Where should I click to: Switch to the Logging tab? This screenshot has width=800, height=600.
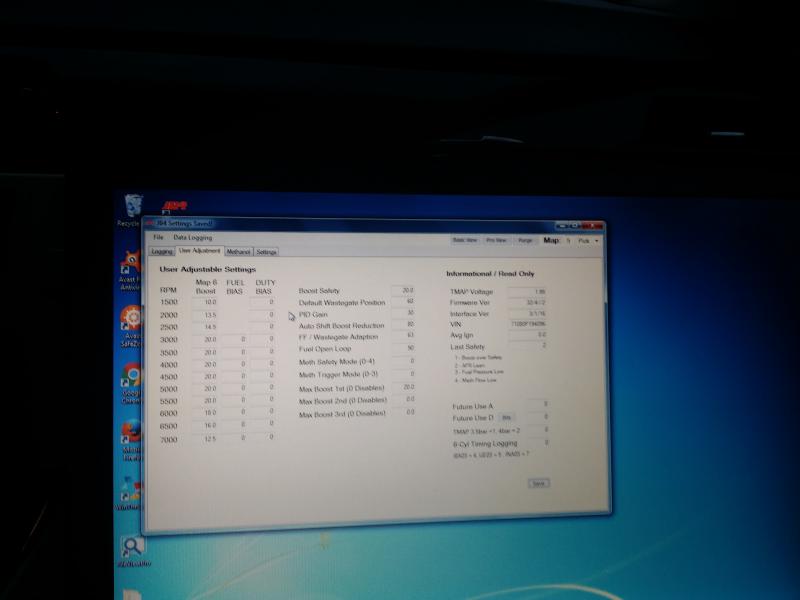click(x=162, y=252)
